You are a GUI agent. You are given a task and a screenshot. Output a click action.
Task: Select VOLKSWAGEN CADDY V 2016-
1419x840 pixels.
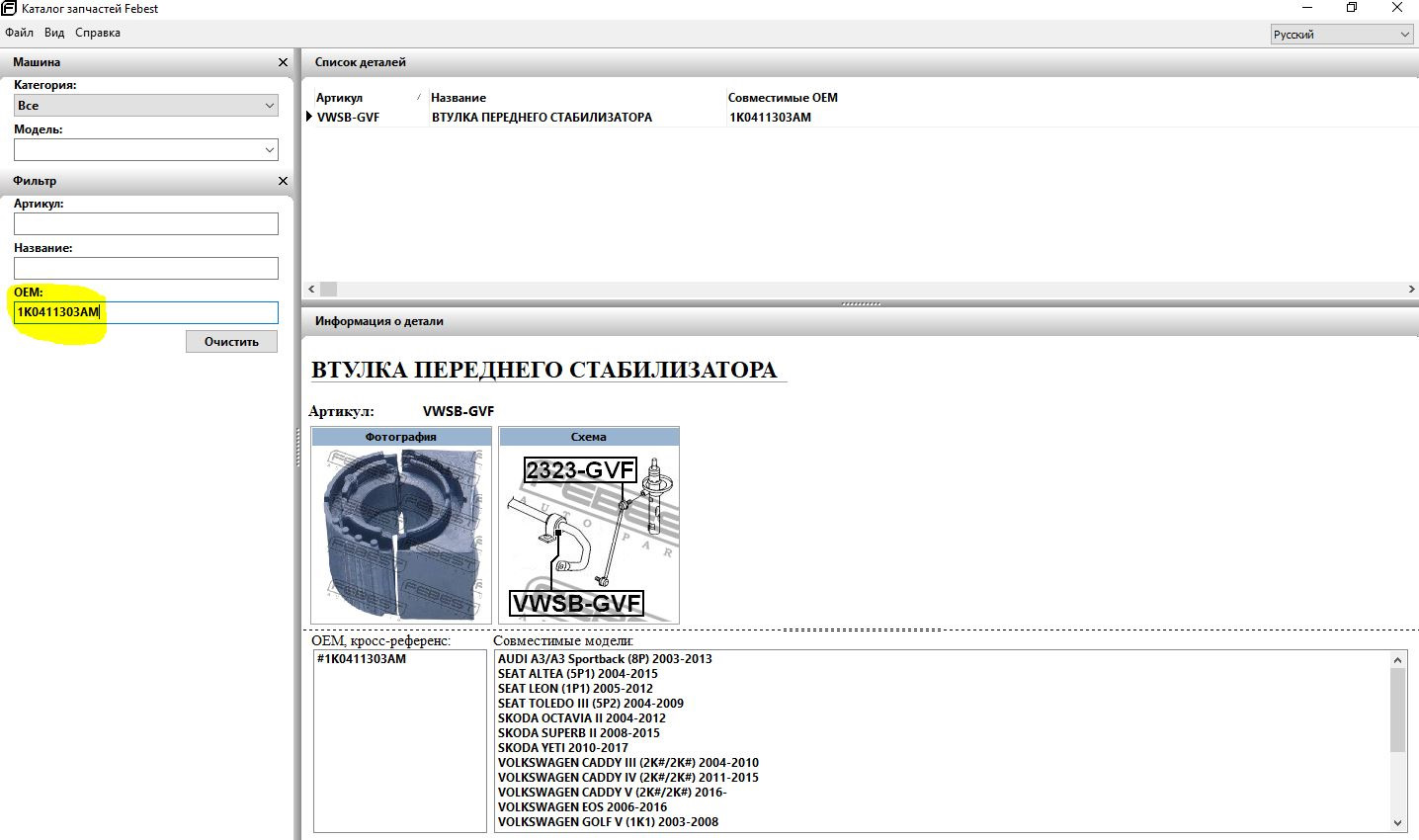[x=613, y=793]
